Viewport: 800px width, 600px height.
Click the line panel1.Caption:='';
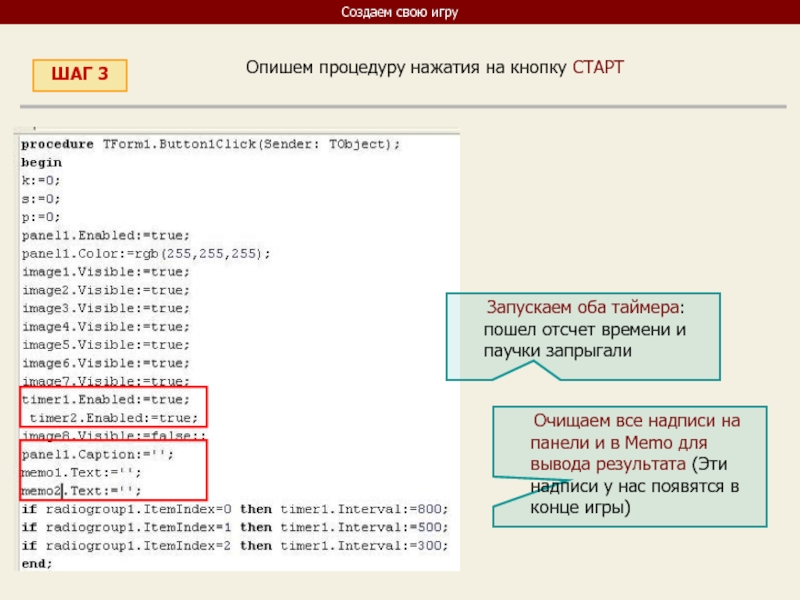[x=97, y=455]
